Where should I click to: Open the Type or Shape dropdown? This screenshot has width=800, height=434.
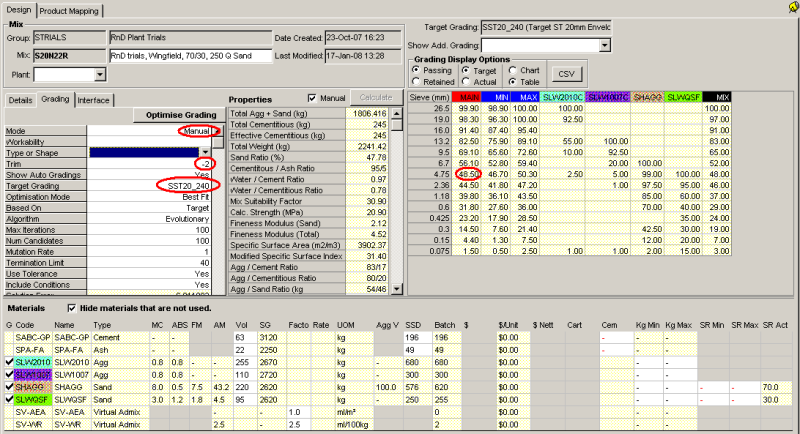205,152
